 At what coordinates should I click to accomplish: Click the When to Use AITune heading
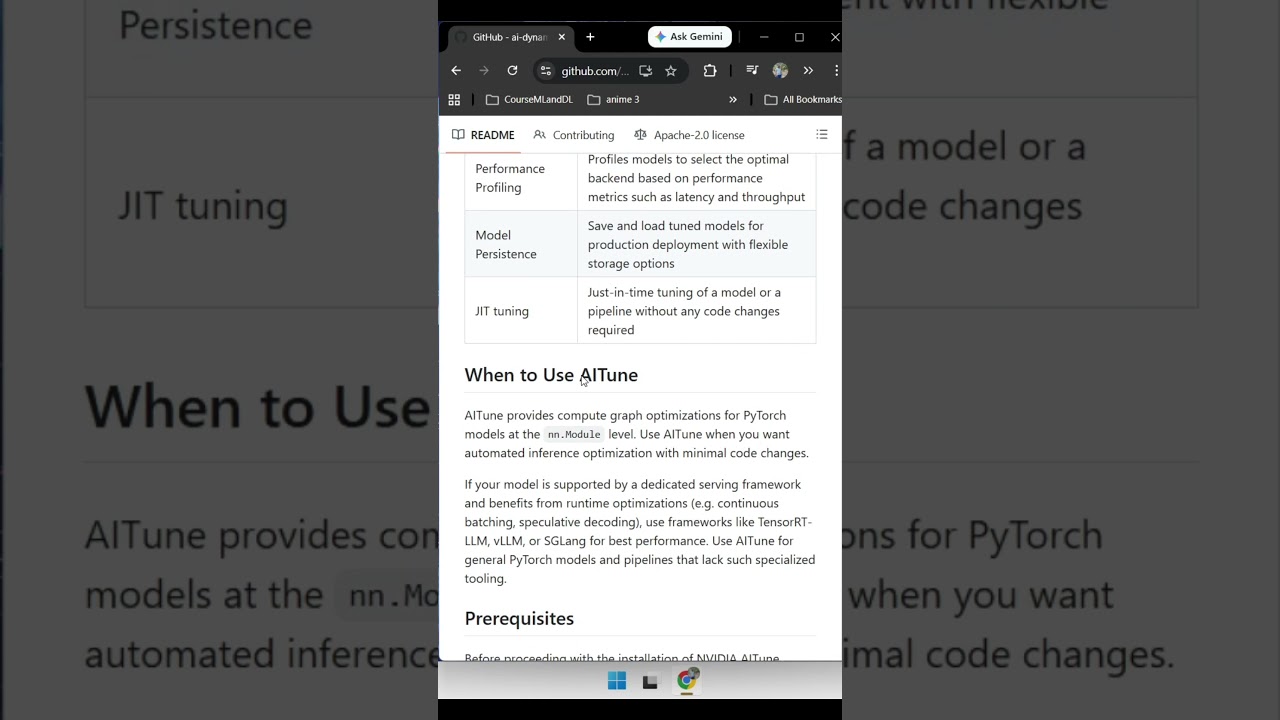coord(551,375)
